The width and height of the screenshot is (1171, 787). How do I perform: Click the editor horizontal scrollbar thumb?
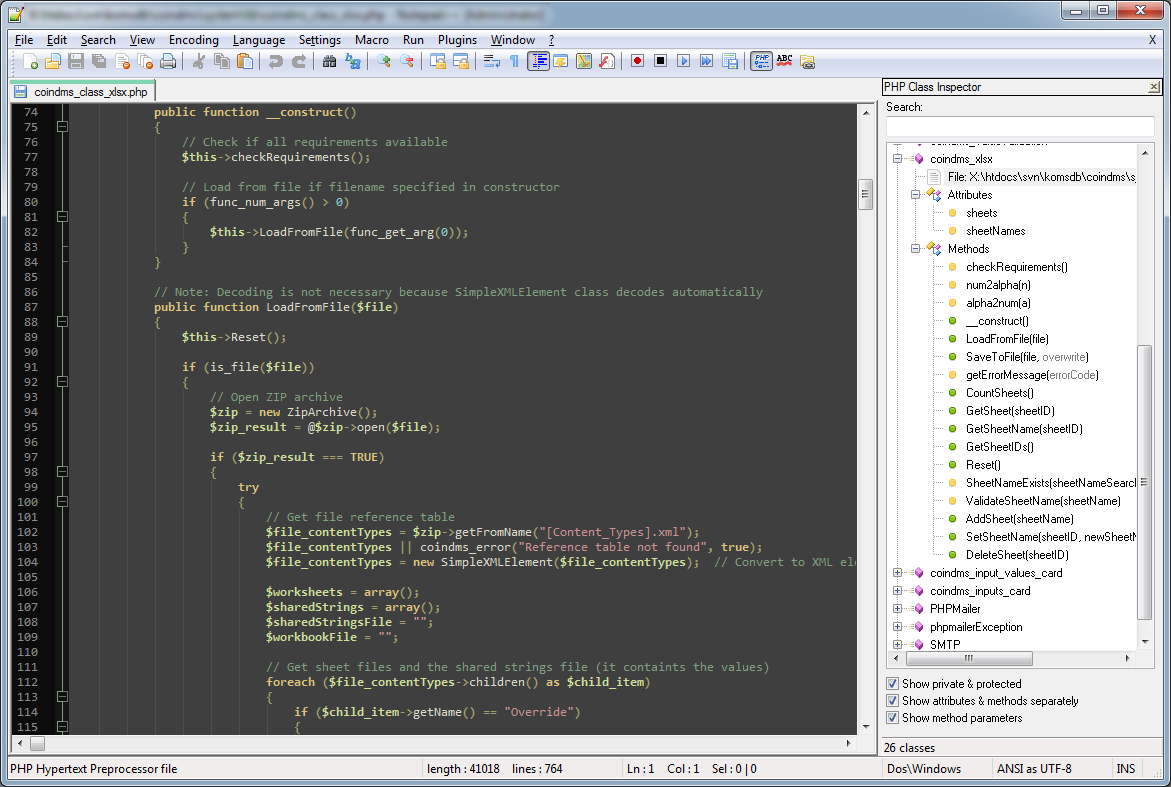point(37,744)
